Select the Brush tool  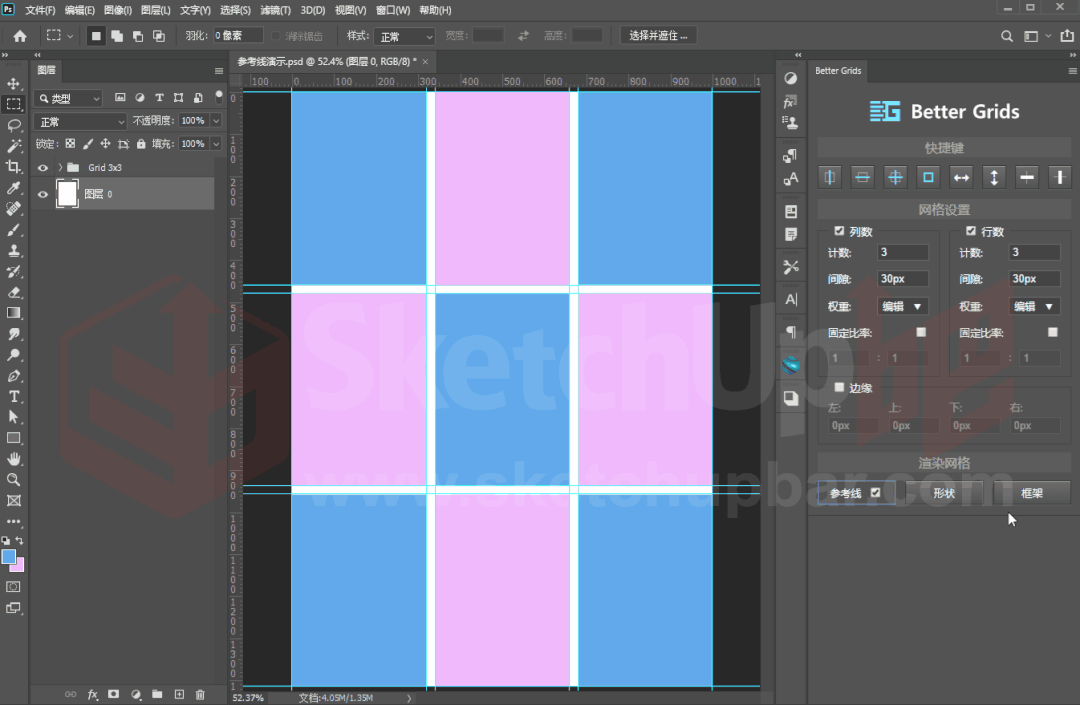[x=13, y=230]
